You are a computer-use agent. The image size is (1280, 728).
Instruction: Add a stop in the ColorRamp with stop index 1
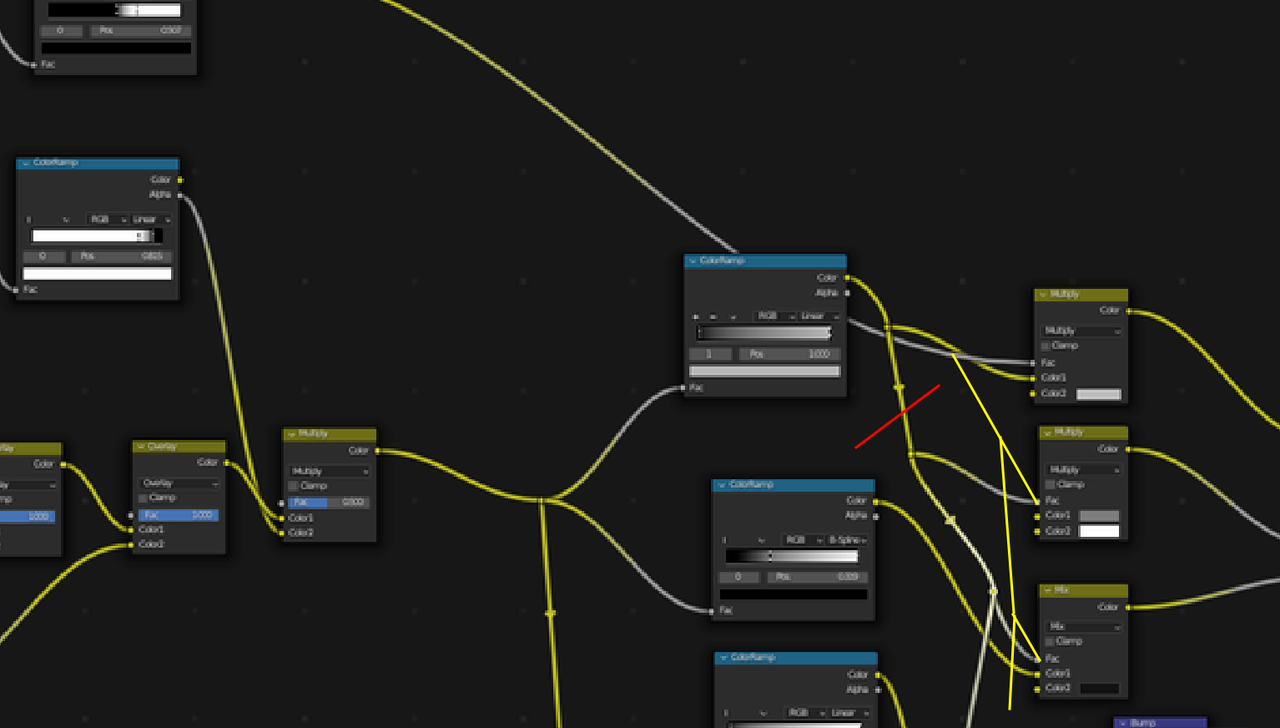coord(697,316)
